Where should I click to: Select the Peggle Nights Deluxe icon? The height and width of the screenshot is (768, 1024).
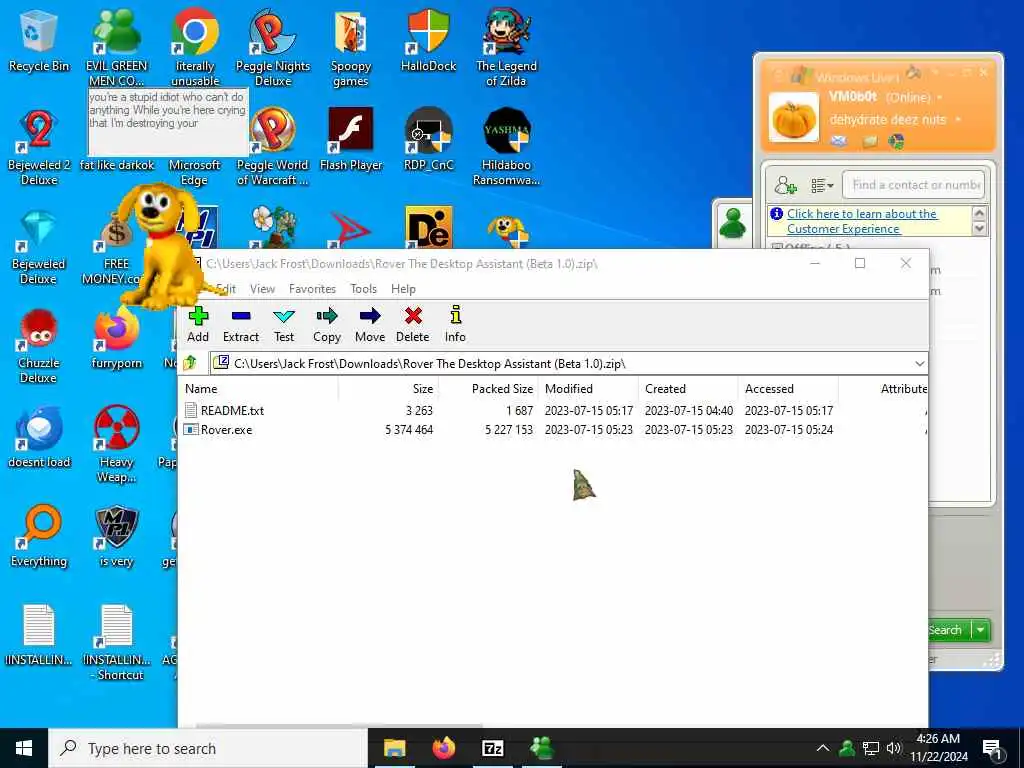272,47
